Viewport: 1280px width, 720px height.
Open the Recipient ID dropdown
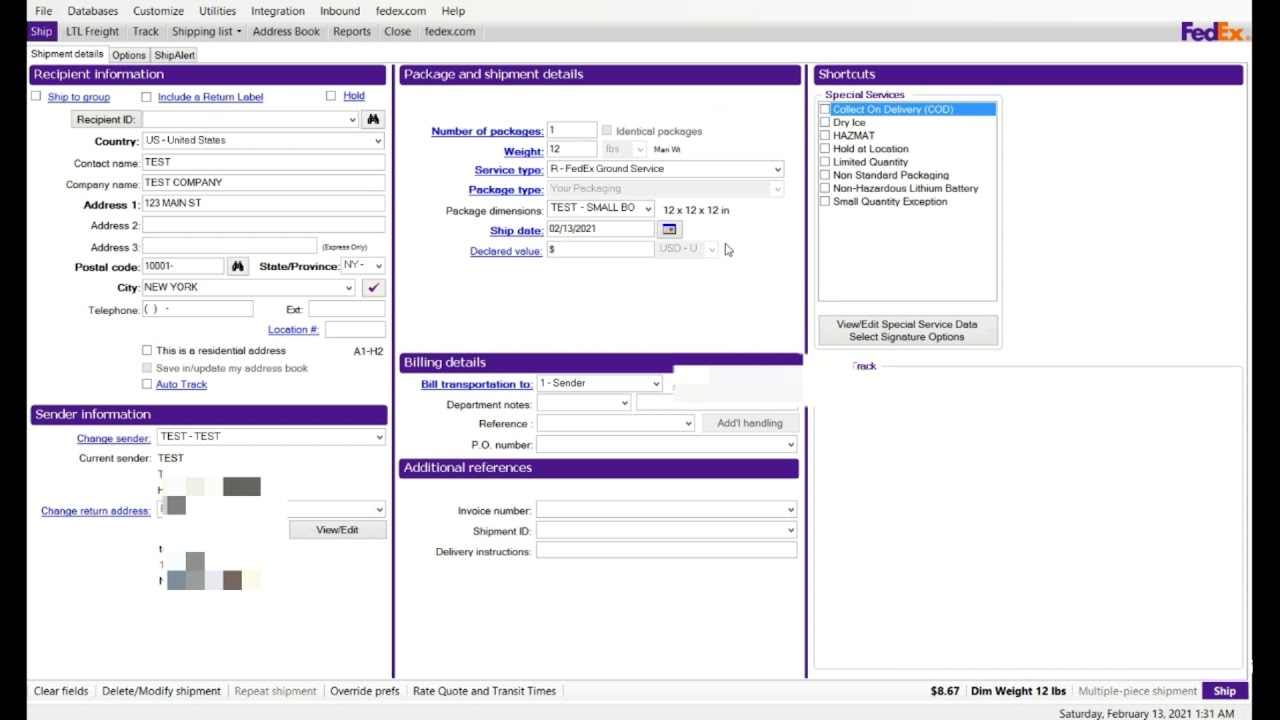[x=352, y=119]
